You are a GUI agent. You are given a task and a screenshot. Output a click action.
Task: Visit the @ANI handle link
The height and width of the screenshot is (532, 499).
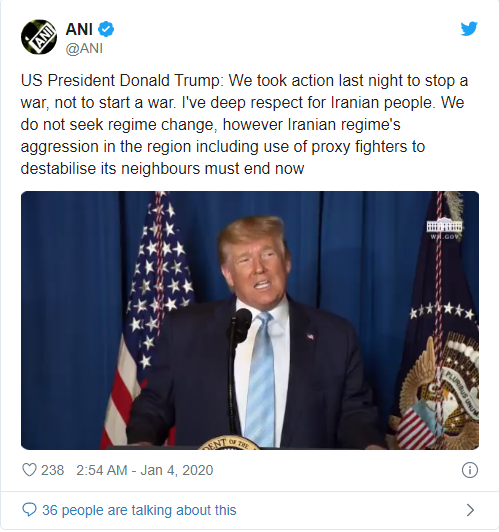(x=84, y=49)
